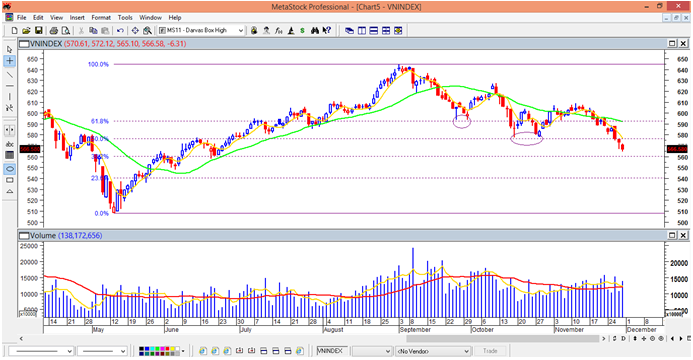This screenshot has width=693, height=360.
Task: Select the horizontal line tool
Action: click(10, 85)
